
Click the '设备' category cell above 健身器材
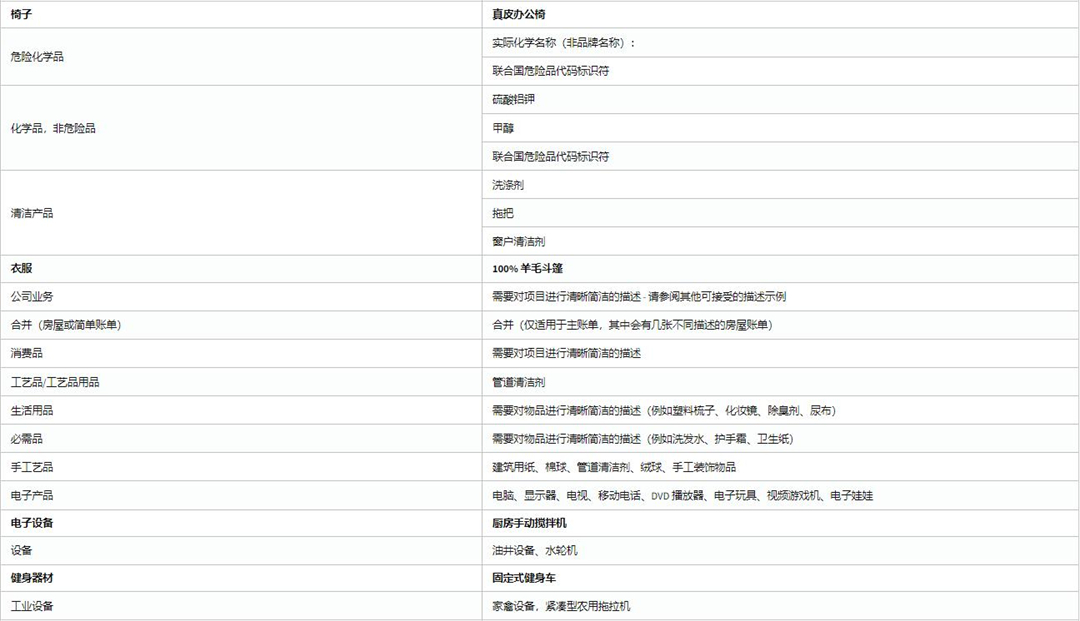click(241, 551)
